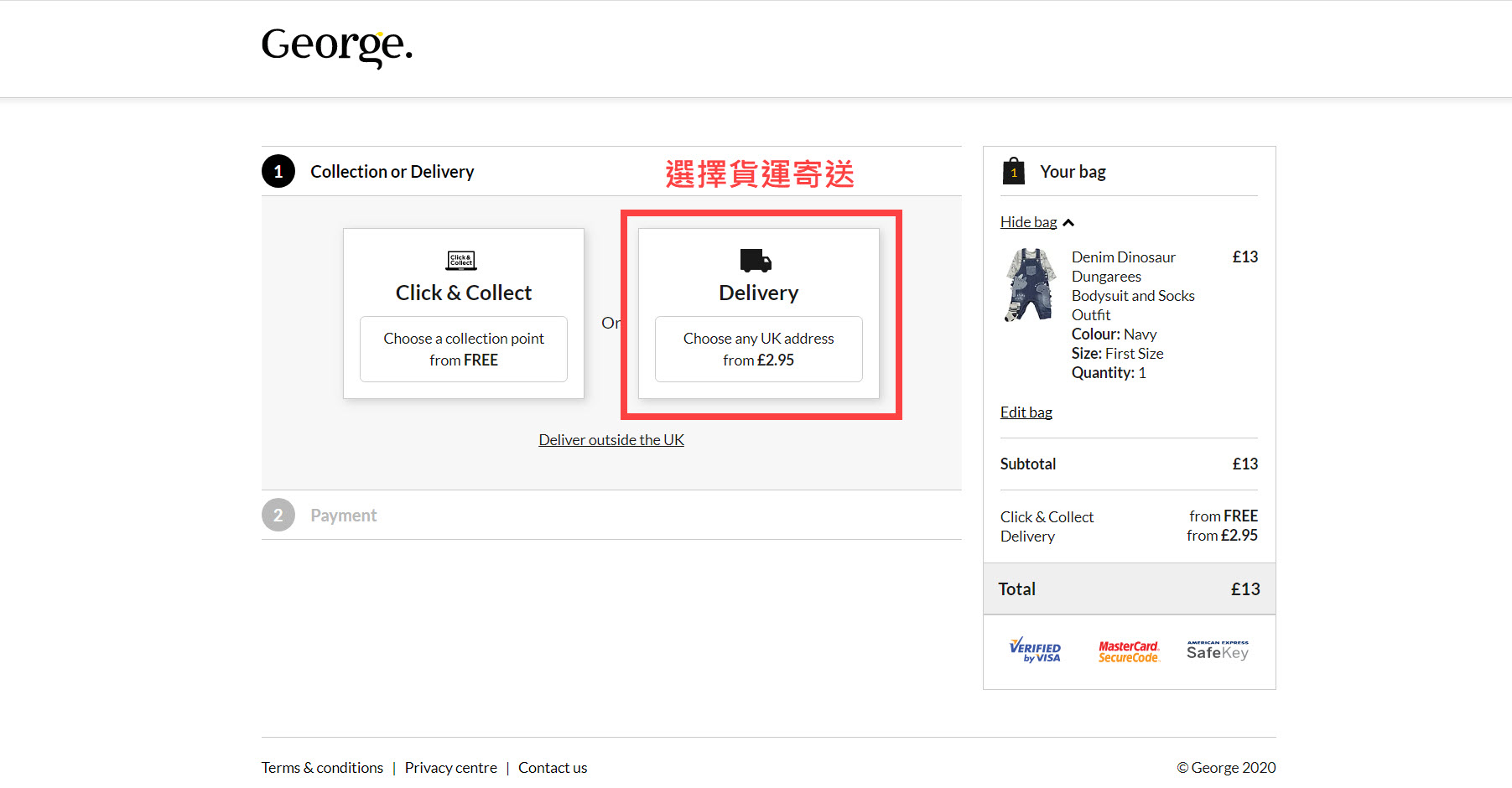The width and height of the screenshot is (1512, 788).
Task: Click the step 2 Payment circle badge
Action: [x=278, y=516]
